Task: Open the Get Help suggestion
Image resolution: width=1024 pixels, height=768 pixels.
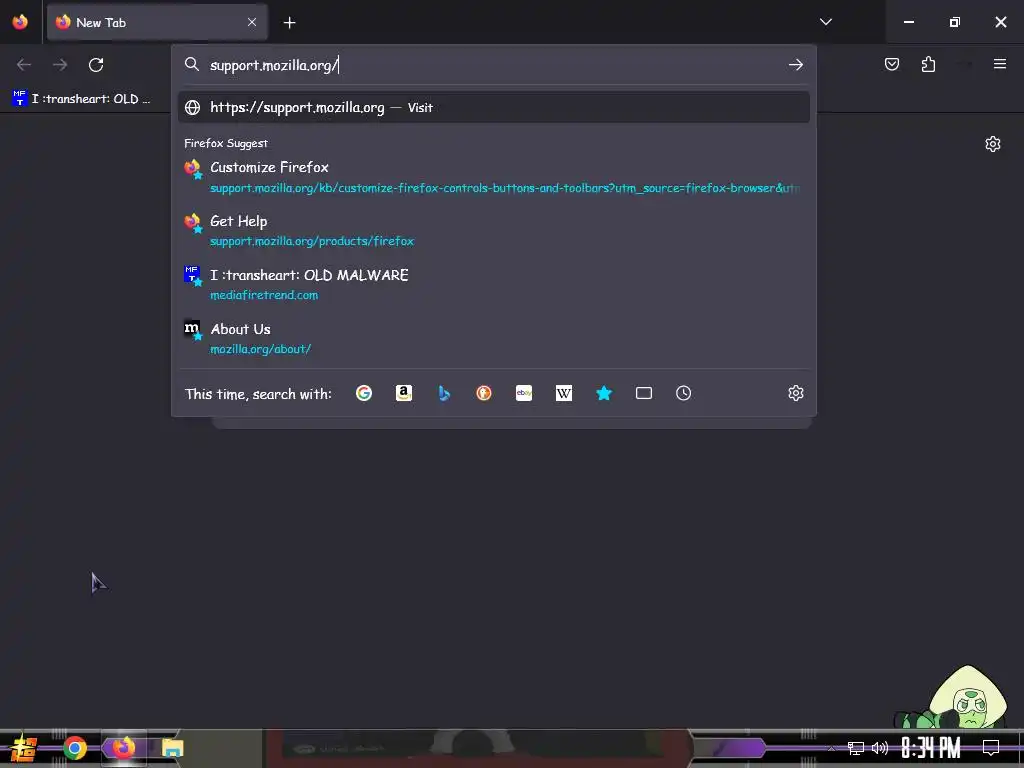Action: [x=494, y=231]
